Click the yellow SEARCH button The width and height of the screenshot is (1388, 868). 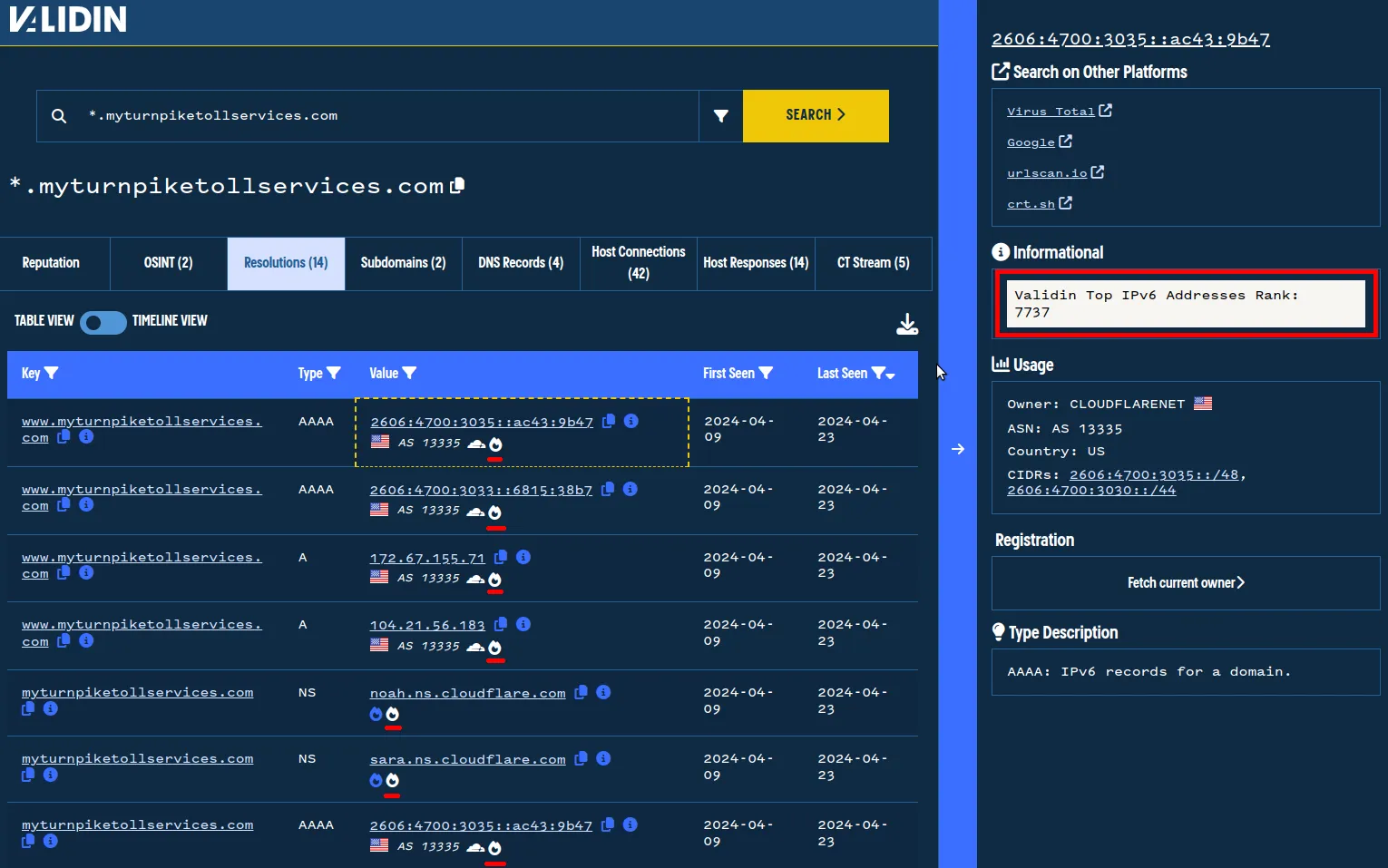(816, 115)
